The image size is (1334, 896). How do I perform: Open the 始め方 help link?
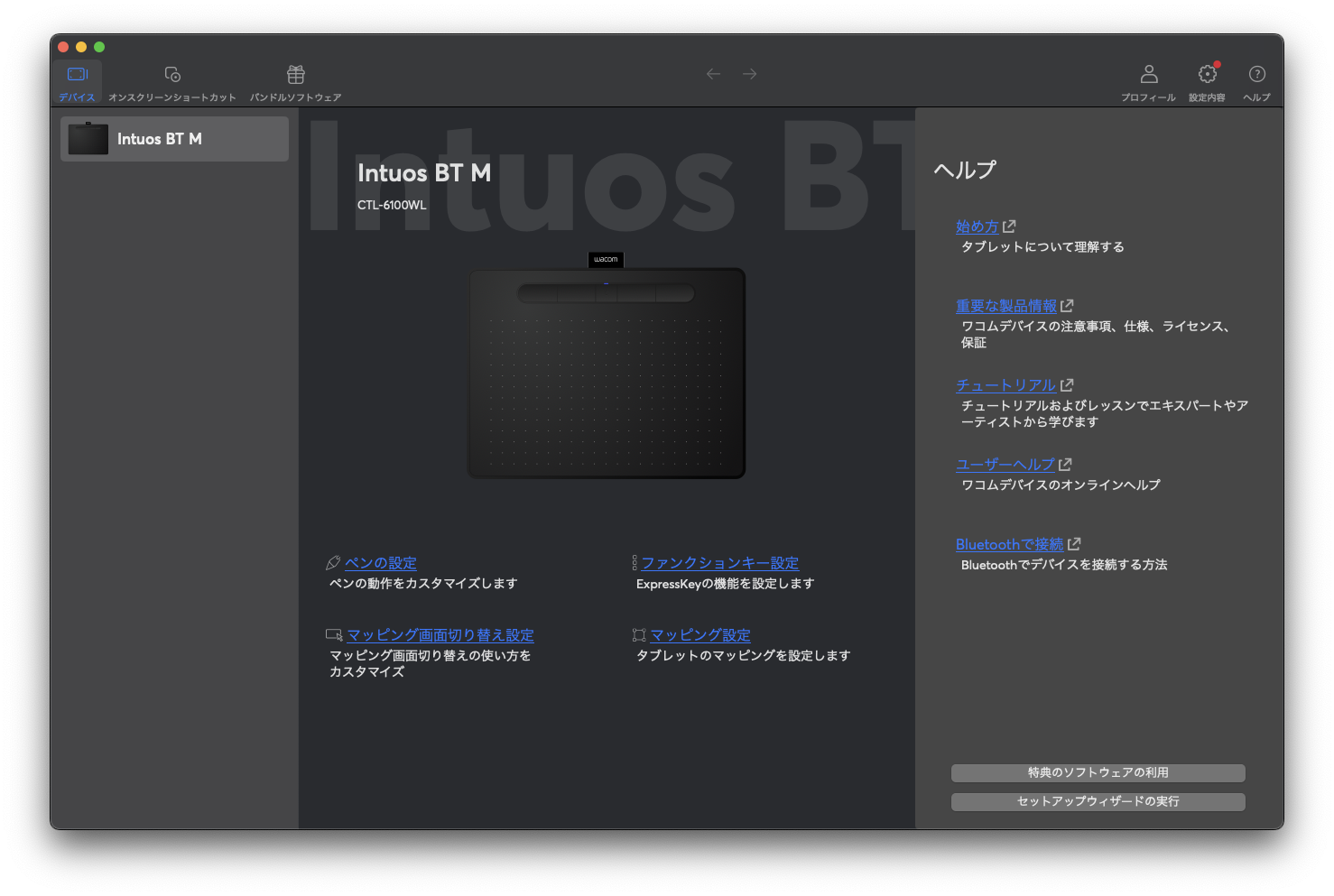(977, 226)
